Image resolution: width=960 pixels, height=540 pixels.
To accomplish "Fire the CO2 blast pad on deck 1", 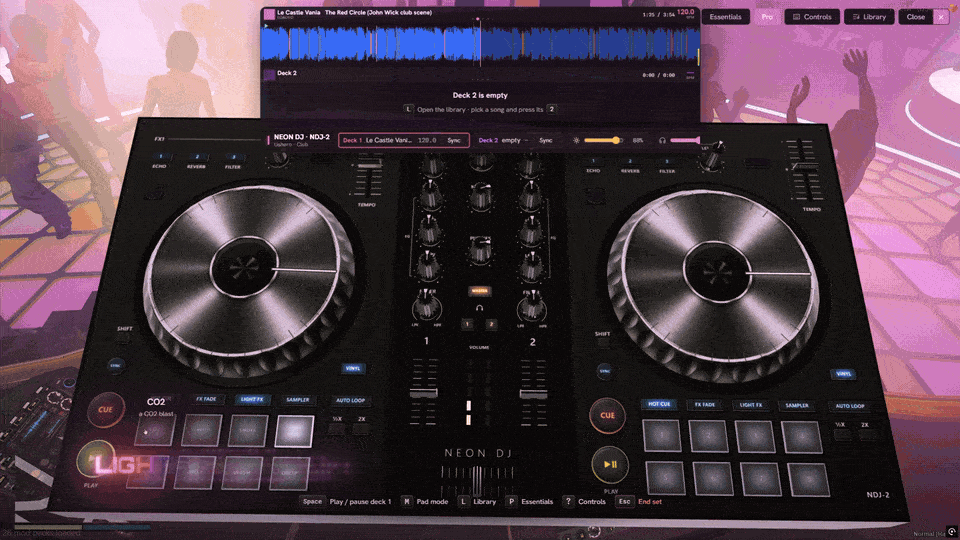I will coord(154,430).
